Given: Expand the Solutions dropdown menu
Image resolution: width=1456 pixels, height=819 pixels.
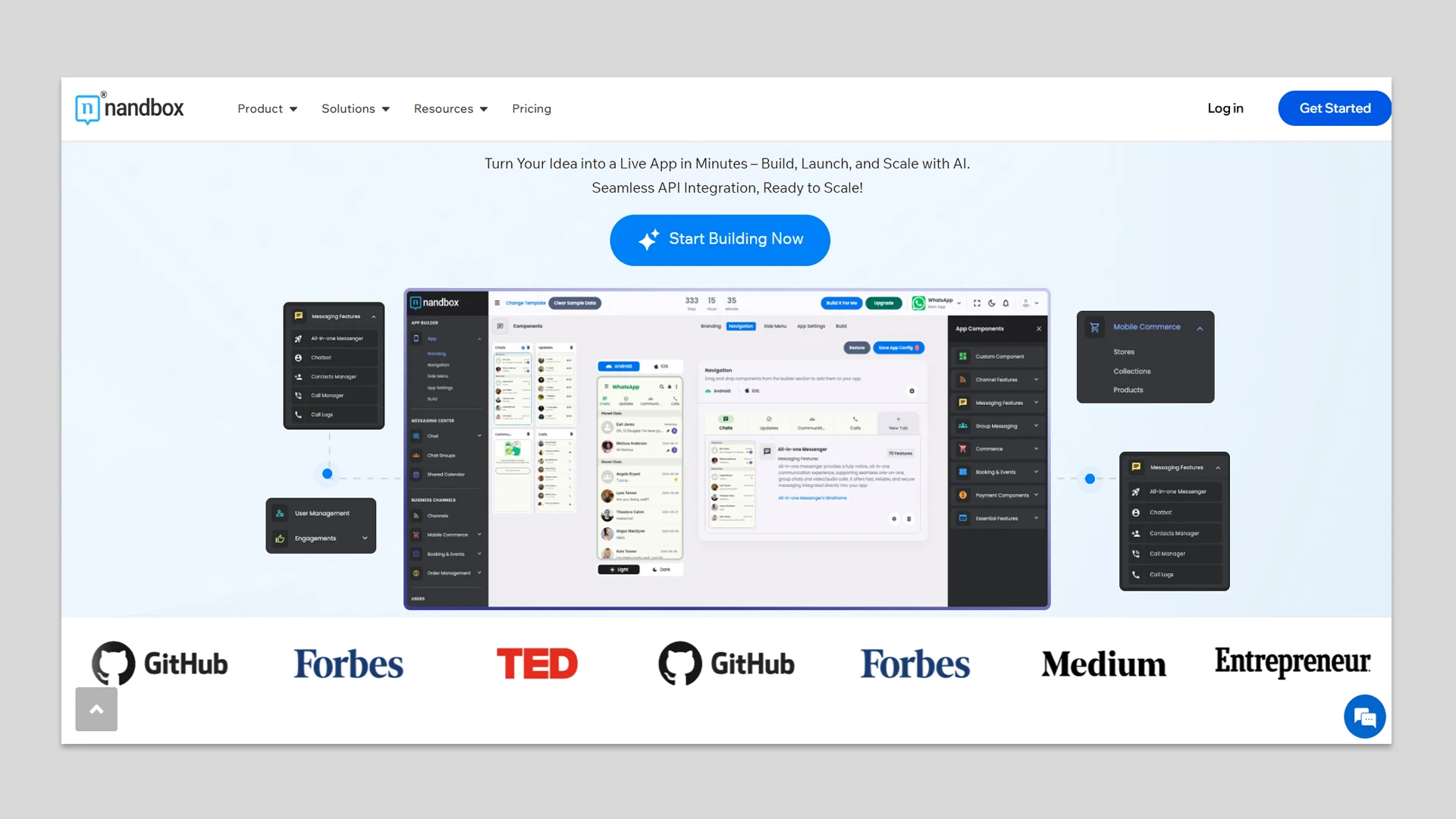Looking at the screenshot, I should coord(355,108).
